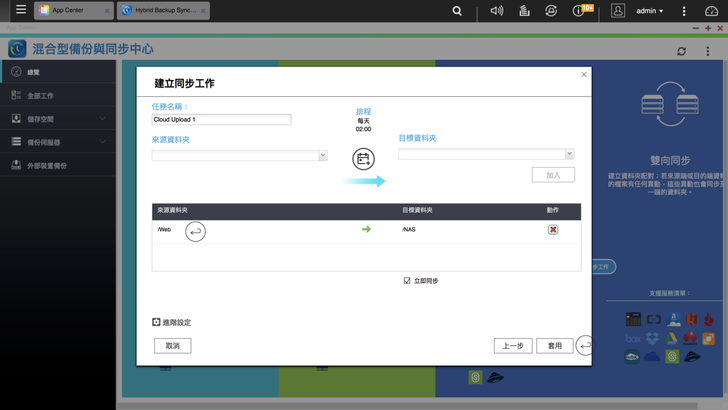Toggle the 立即同步 checkbox

[x=407, y=280]
